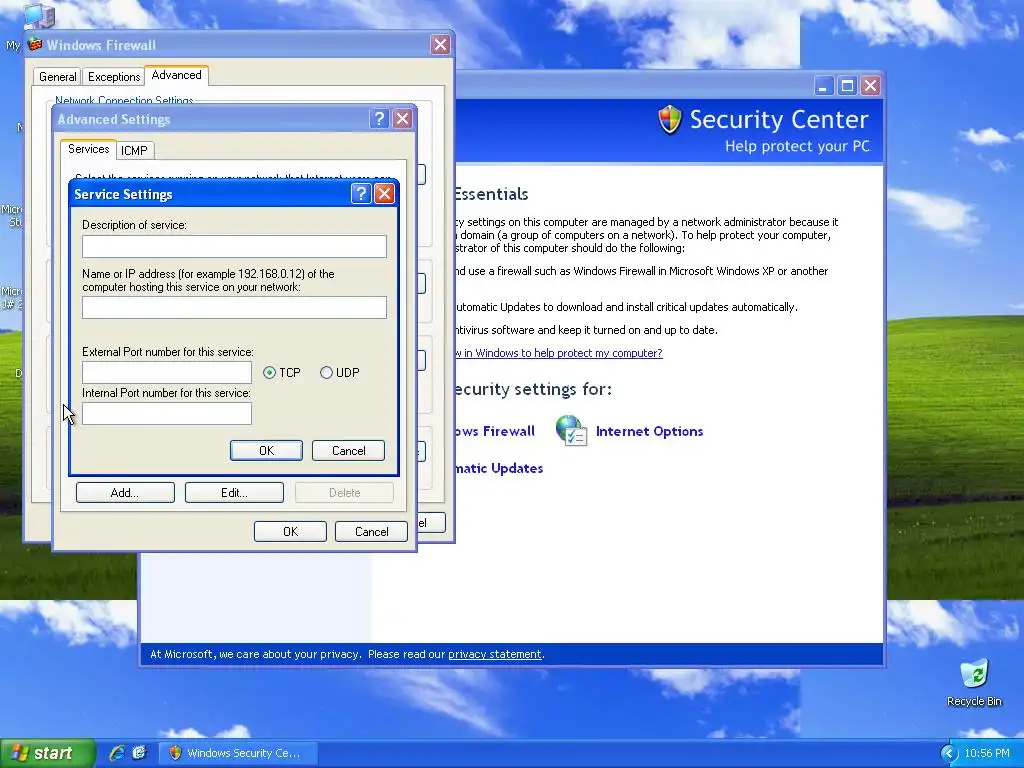Viewport: 1024px width, 768px height.
Task: Click the Edit... button
Action: pyautogui.click(x=234, y=492)
